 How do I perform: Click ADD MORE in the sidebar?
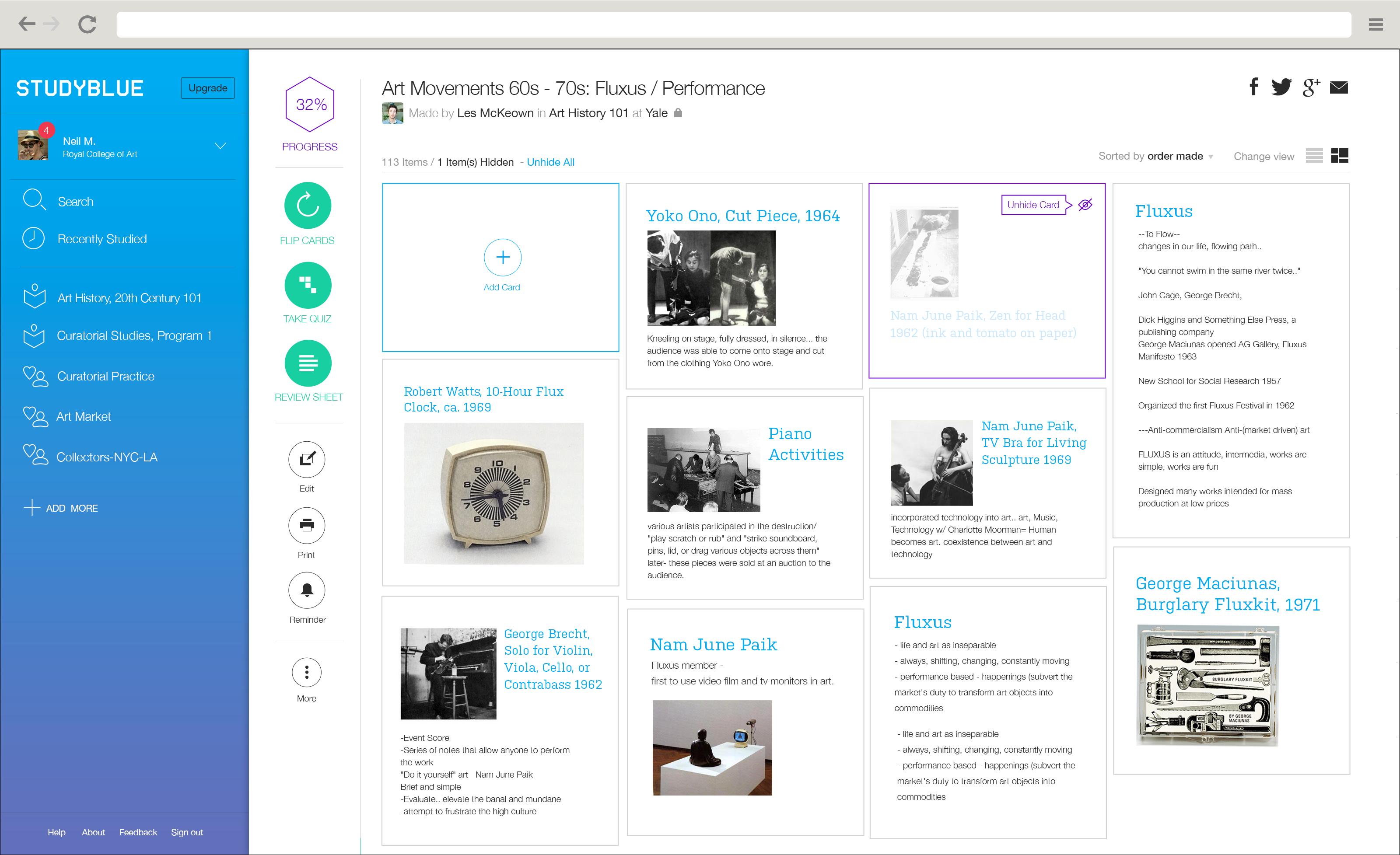61,508
